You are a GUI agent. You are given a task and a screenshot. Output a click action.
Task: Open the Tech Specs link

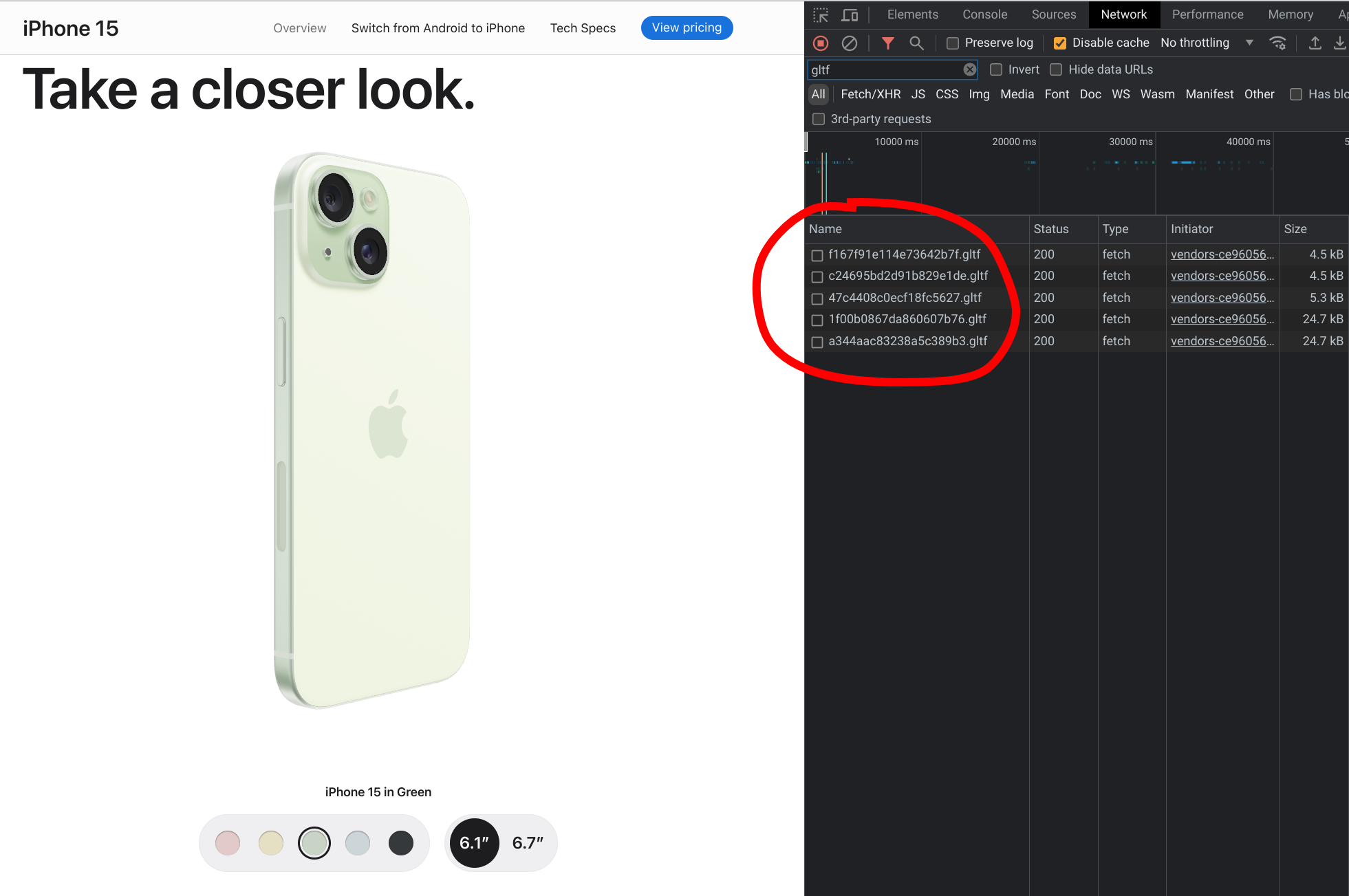pyautogui.click(x=583, y=28)
